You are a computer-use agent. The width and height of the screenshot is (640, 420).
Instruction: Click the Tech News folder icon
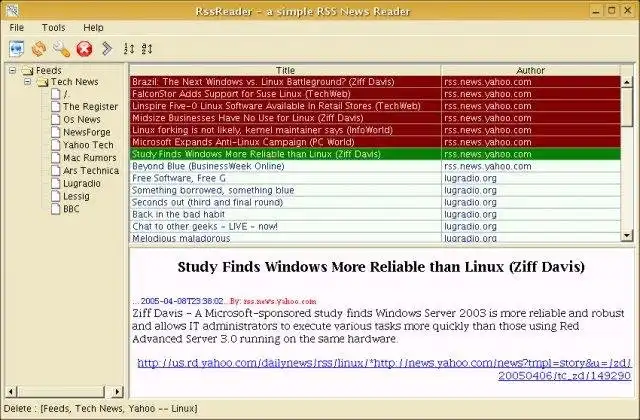point(42,82)
